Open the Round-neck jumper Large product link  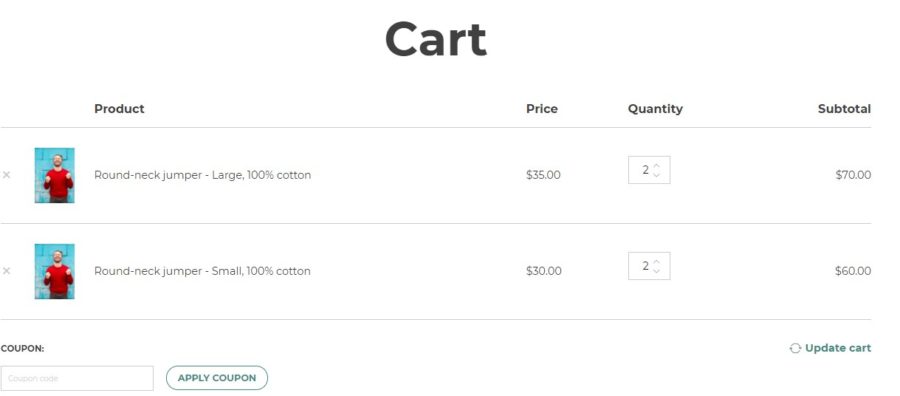point(203,175)
